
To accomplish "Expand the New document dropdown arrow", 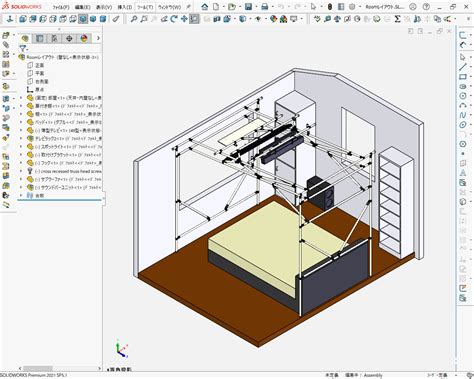I will (x=223, y=7).
